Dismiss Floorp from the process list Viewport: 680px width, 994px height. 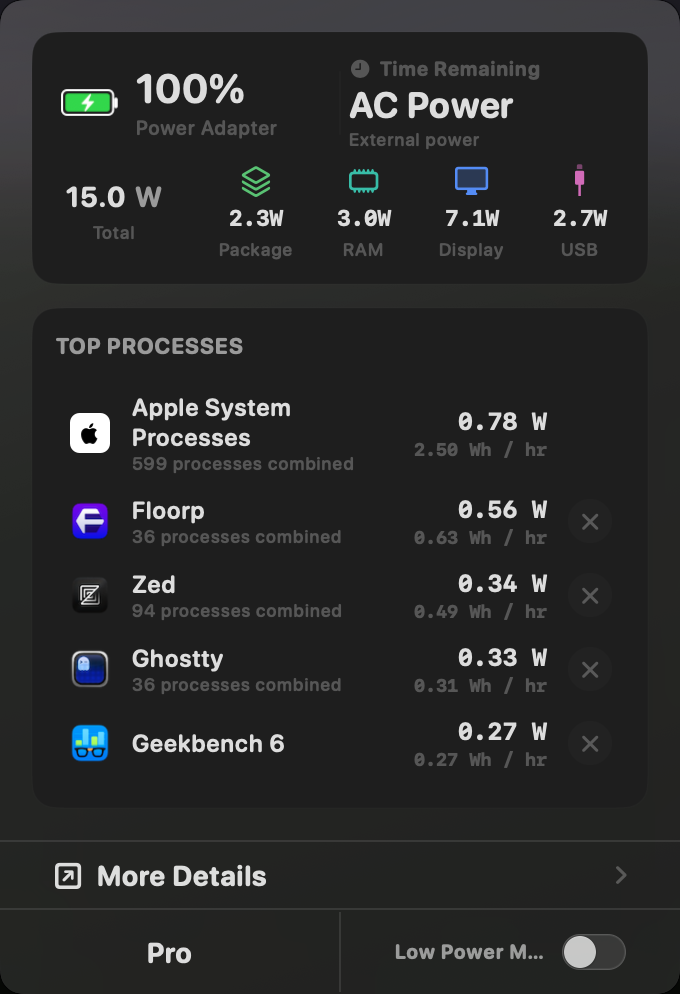pos(590,521)
